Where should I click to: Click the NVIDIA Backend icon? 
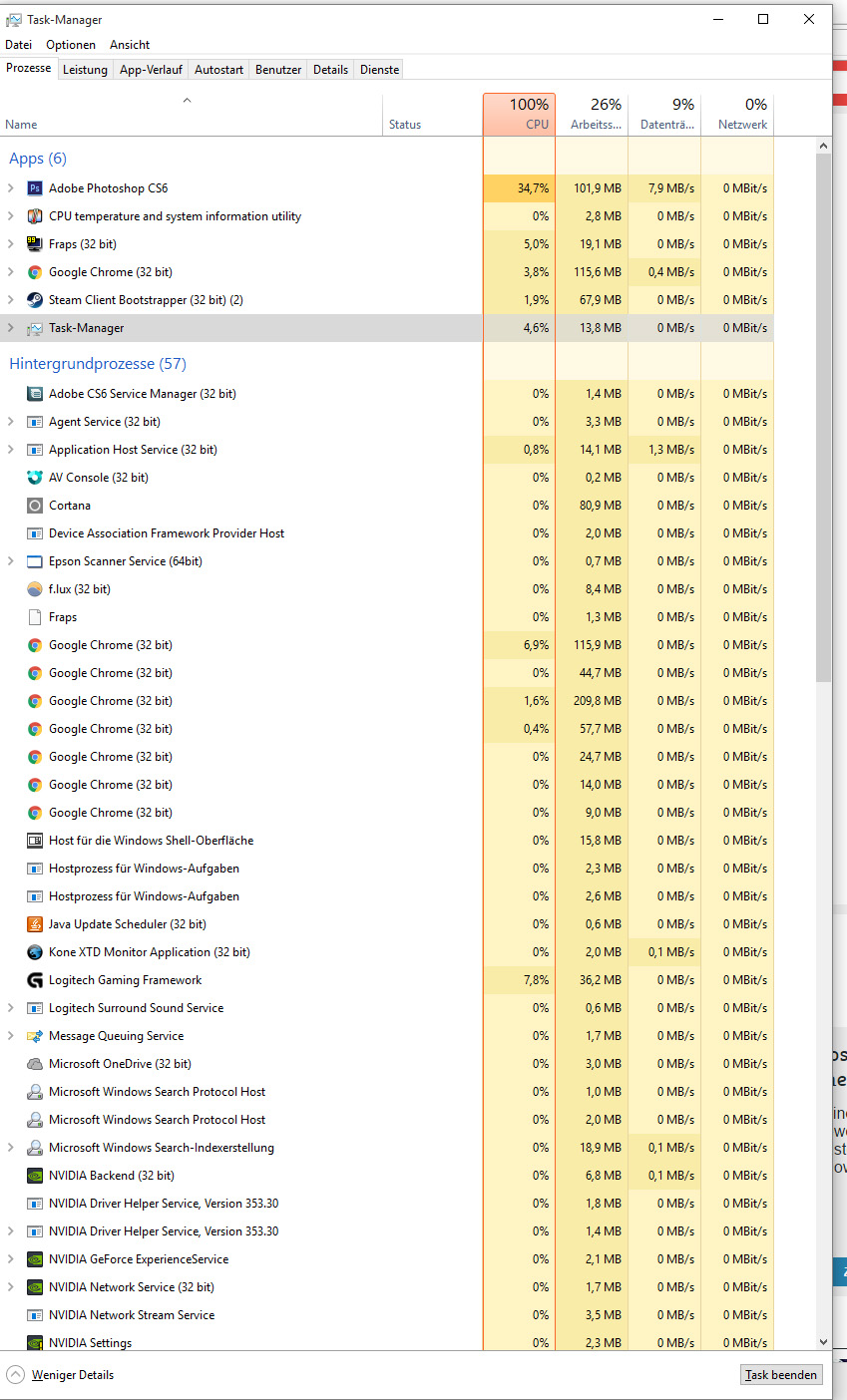(x=35, y=1176)
